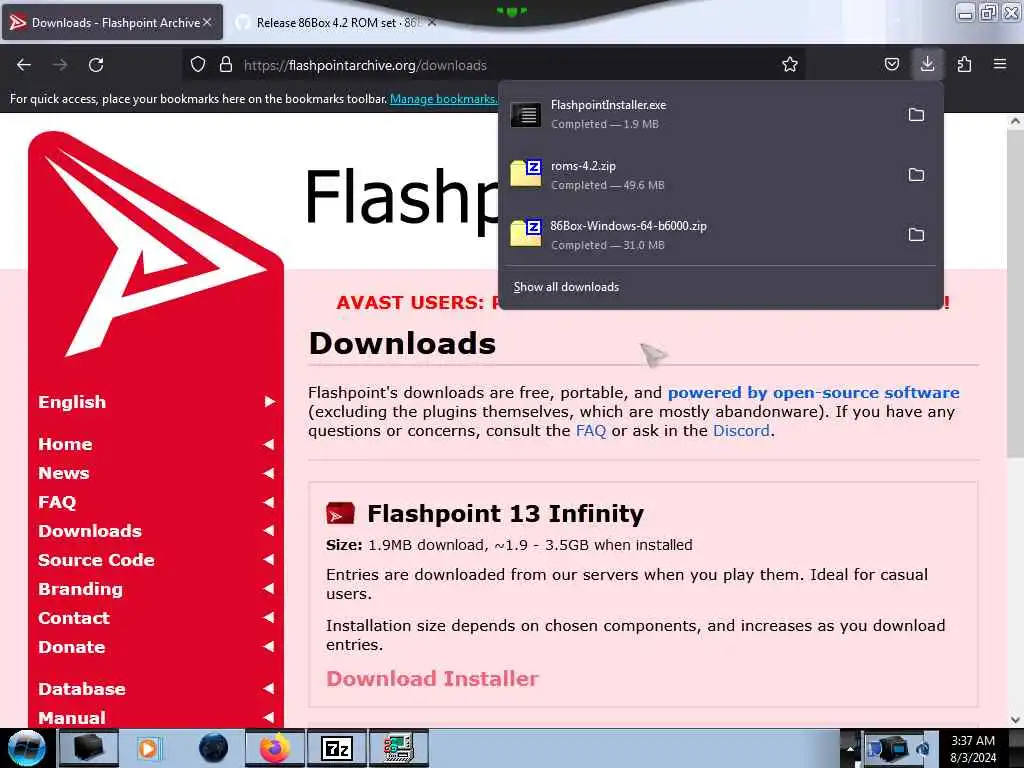Click the Flashpoint logo in sidebar

coord(155,245)
